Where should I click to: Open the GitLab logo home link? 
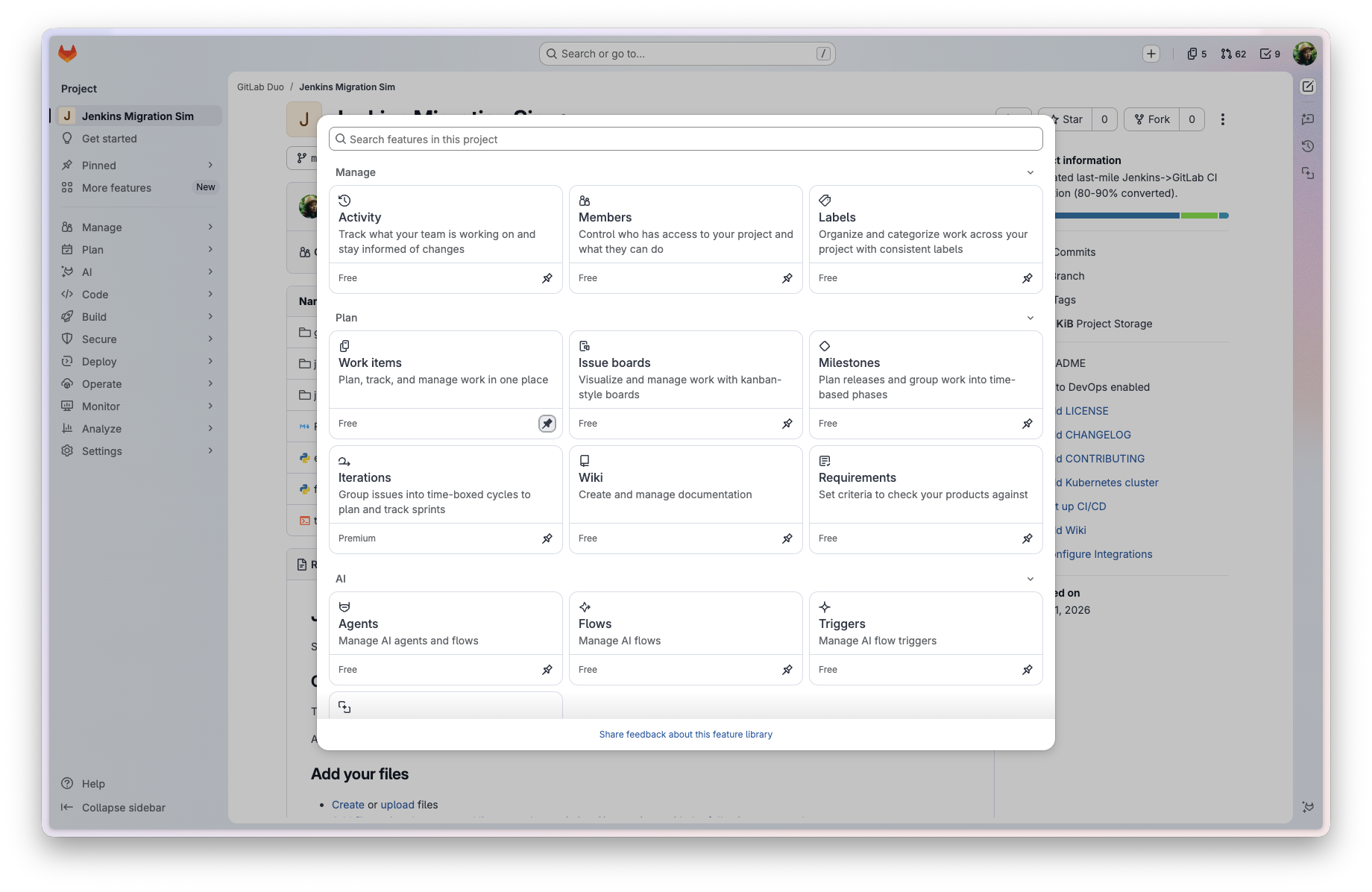tap(68, 53)
